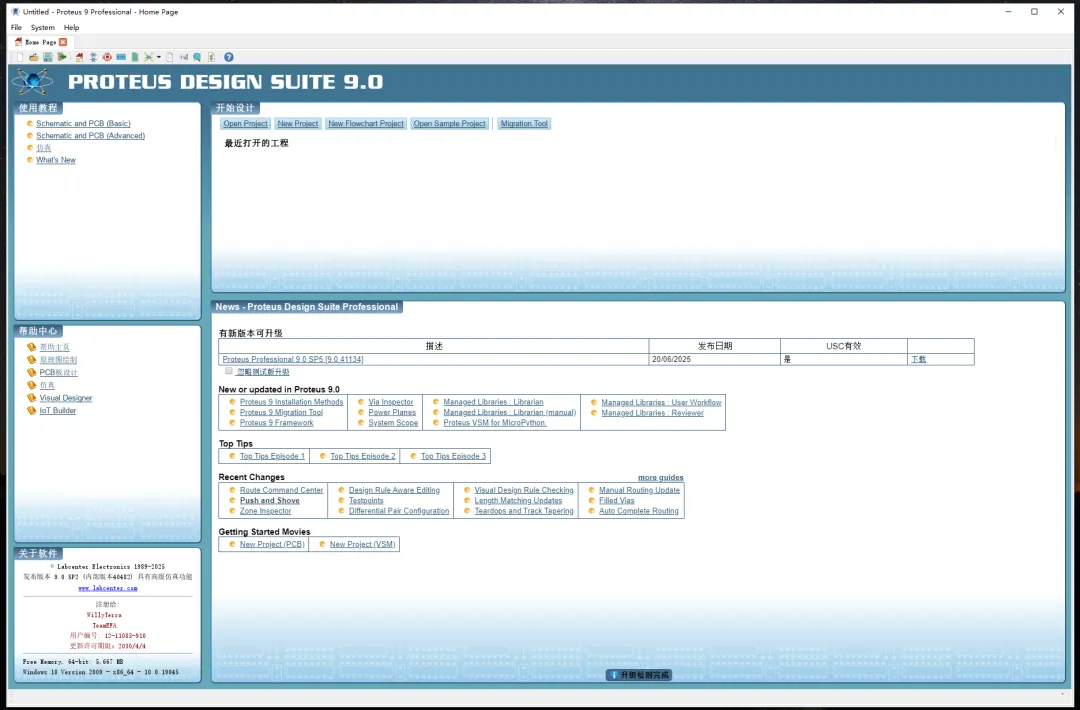1080x710 pixels.
Task: Click the 下载 download link in upgrade table
Action: [x=918, y=359]
